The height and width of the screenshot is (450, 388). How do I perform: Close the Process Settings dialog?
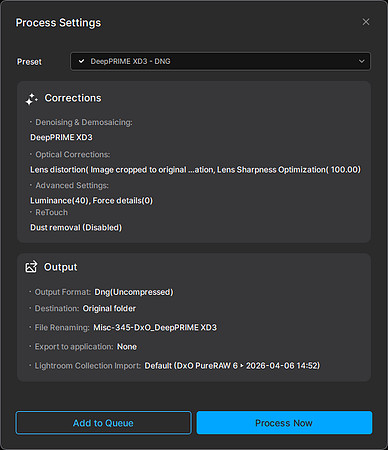[366, 22]
